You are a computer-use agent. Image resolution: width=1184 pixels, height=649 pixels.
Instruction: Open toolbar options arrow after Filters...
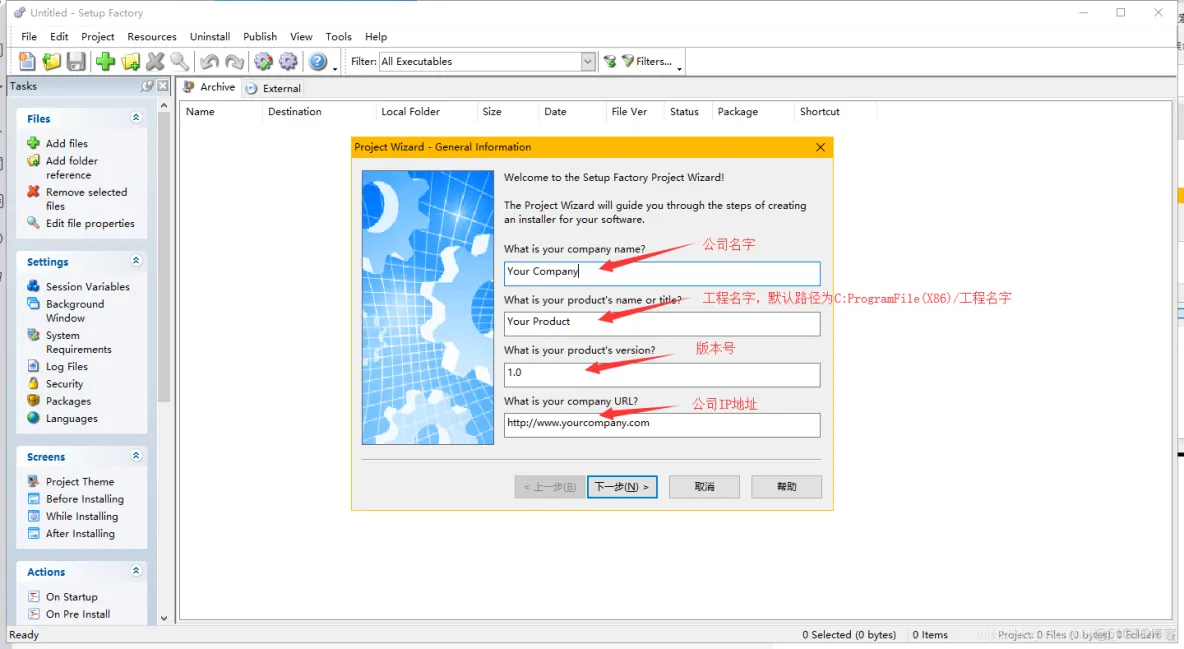point(680,68)
